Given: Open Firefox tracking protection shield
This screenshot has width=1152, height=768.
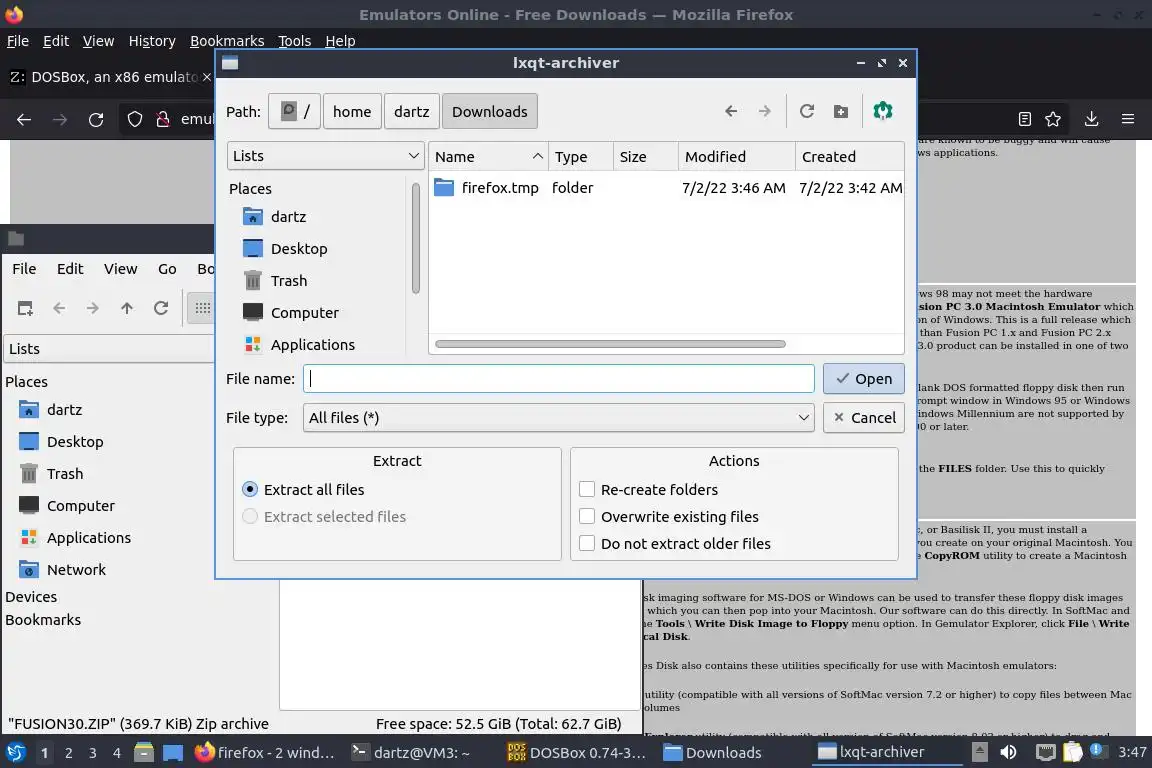Looking at the screenshot, I should pos(134,119).
